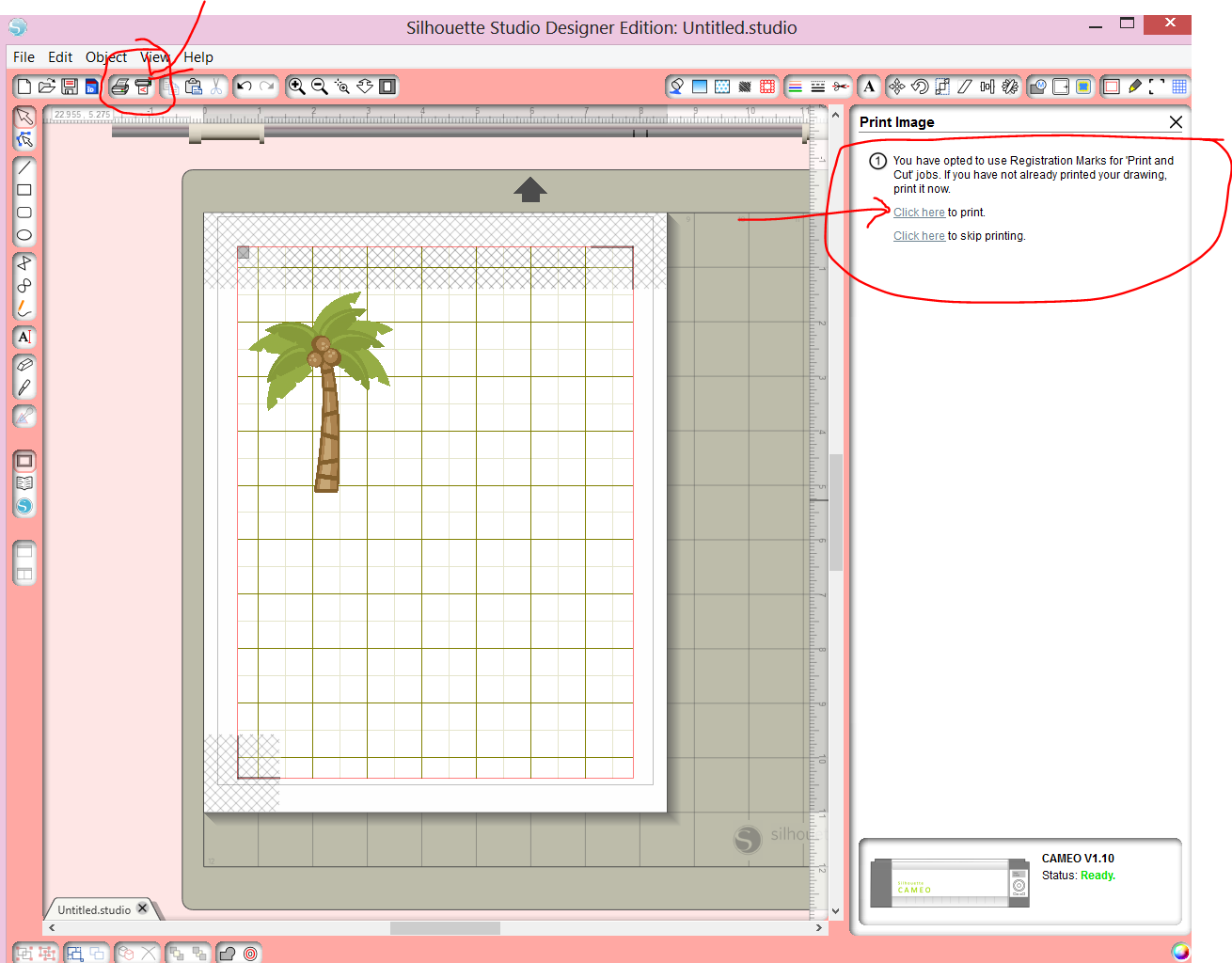1232x963 pixels.
Task: Select the Rounded Rectangle tool
Action: click(x=24, y=213)
